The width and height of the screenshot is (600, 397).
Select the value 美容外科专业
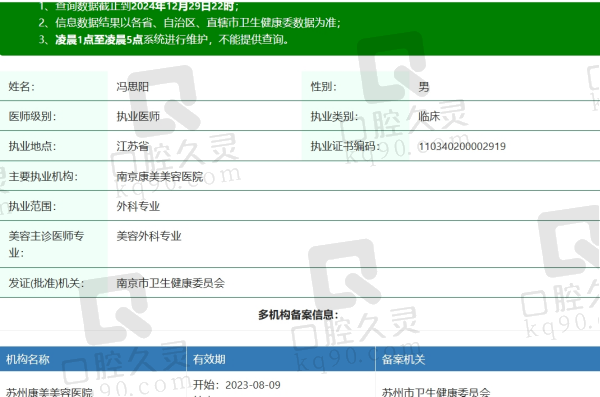point(149,236)
